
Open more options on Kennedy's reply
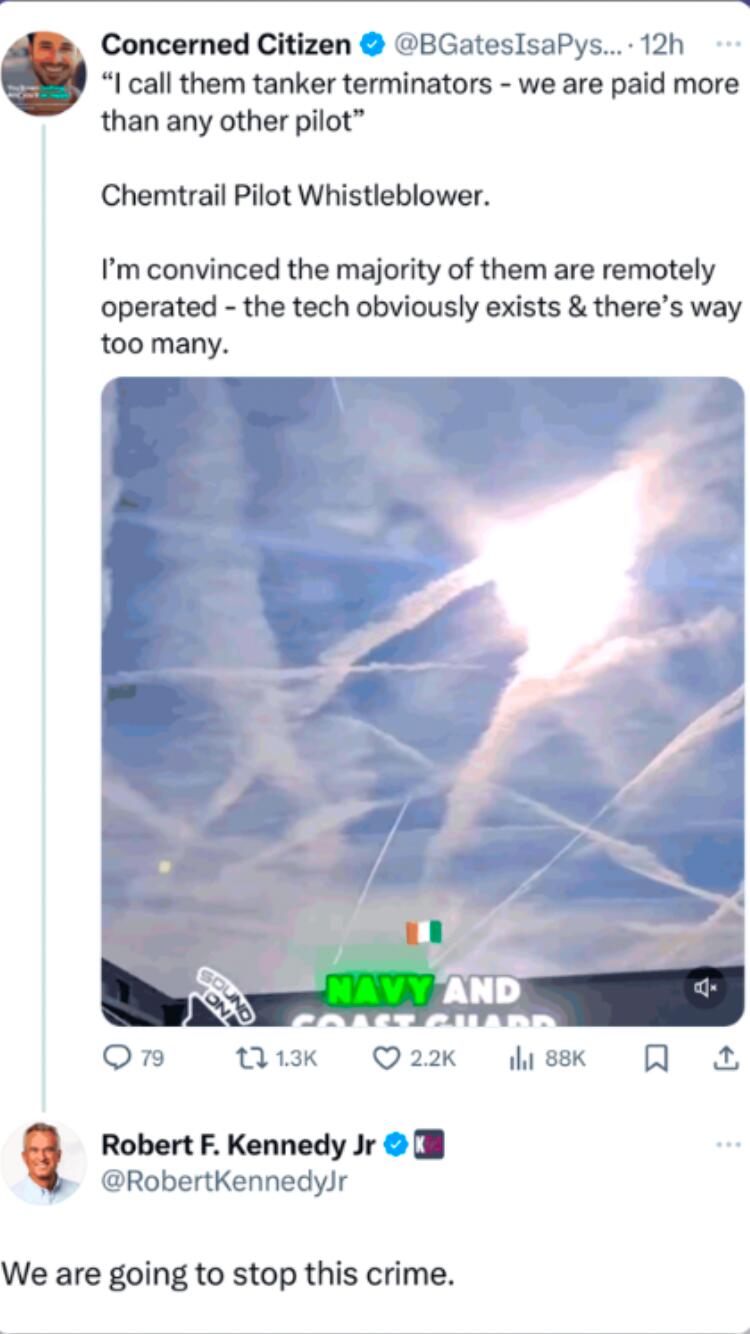click(728, 1145)
